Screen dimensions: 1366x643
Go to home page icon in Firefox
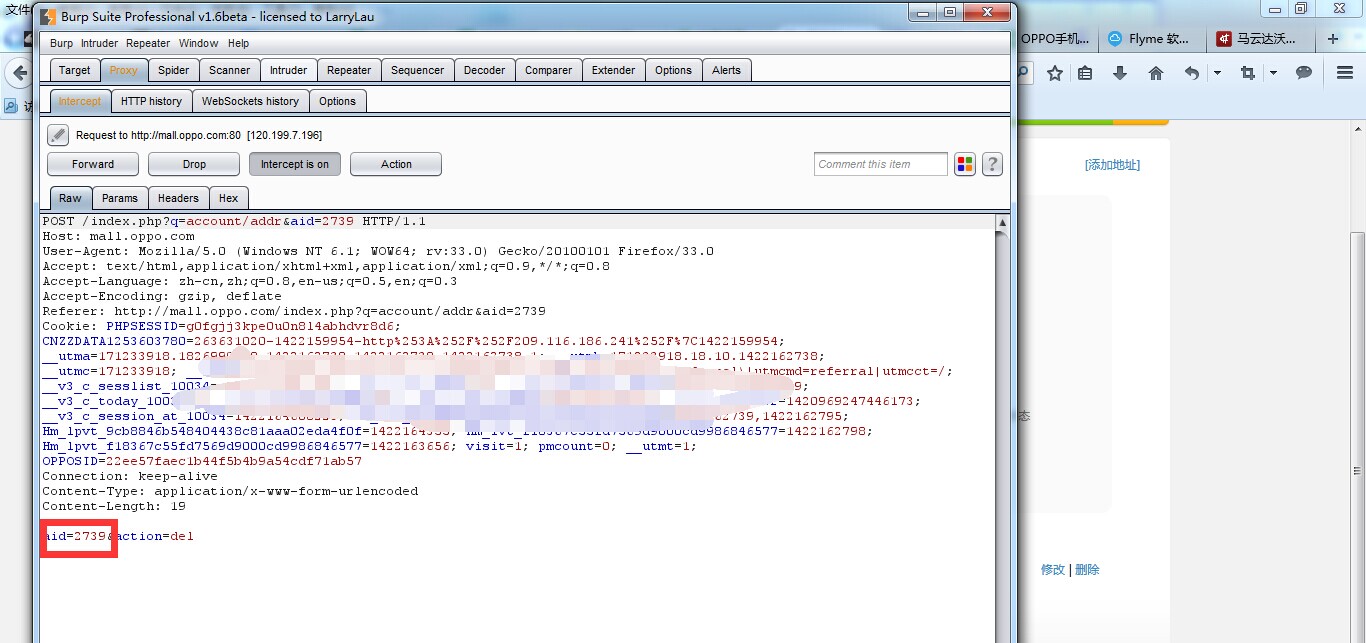pyautogui.click(x=1156, y=73)
